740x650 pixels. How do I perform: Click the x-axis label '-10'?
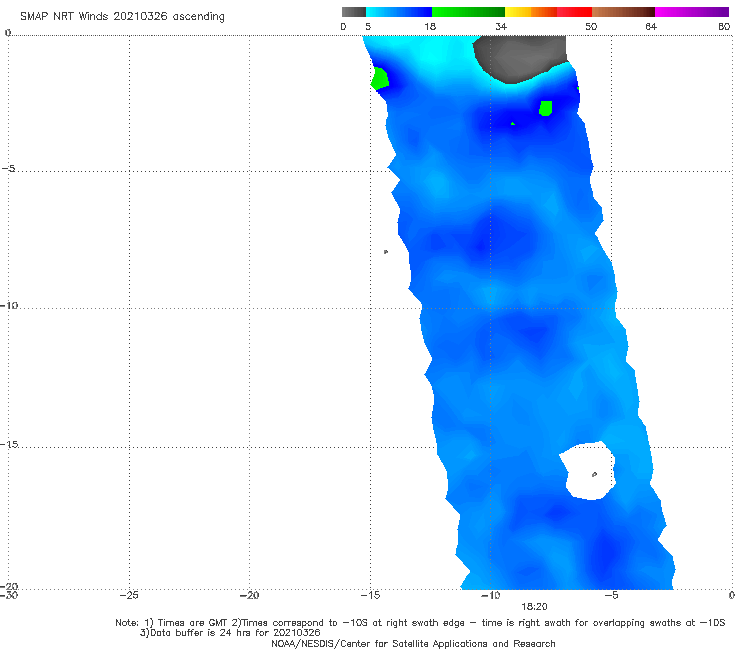[x=490, y=595]
